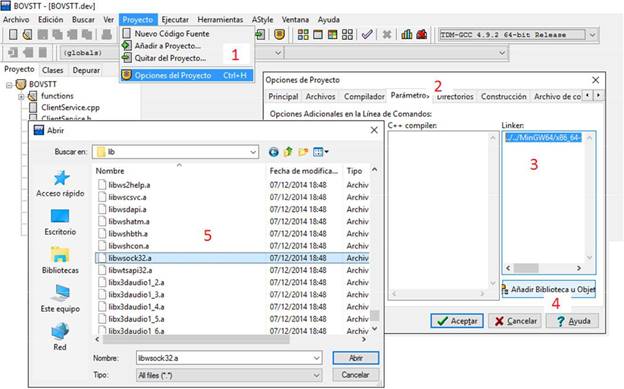Open the Buscar en folder dropdown
The height and width of the screenshot is (389, 624).
click(x=253, y=152)
